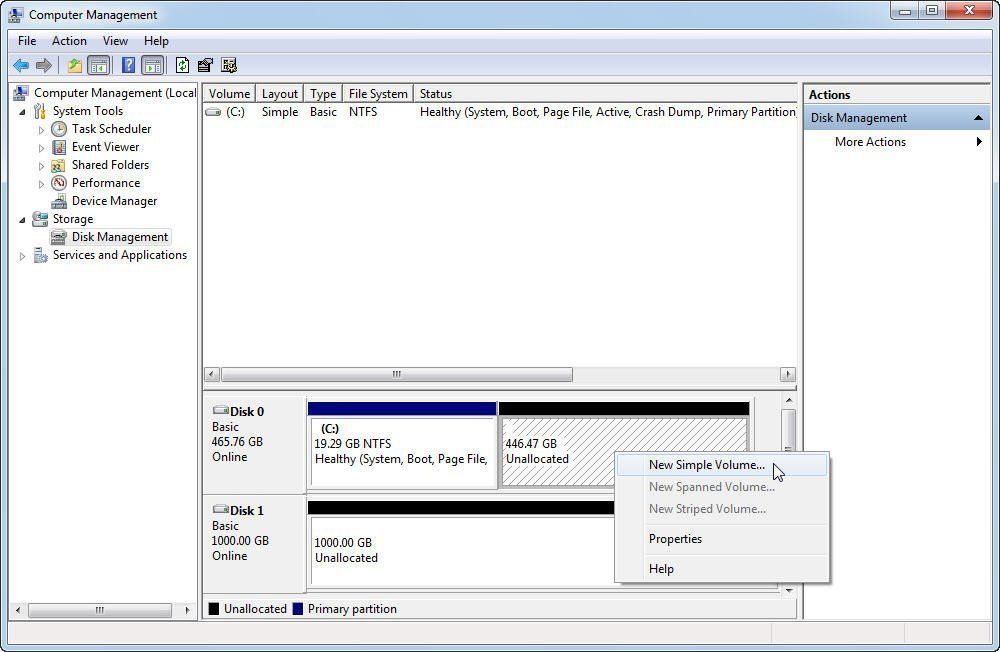This screenshot has height=652, width=1000.
Task: Open the blue Help question mark icon
Action: 128,65
